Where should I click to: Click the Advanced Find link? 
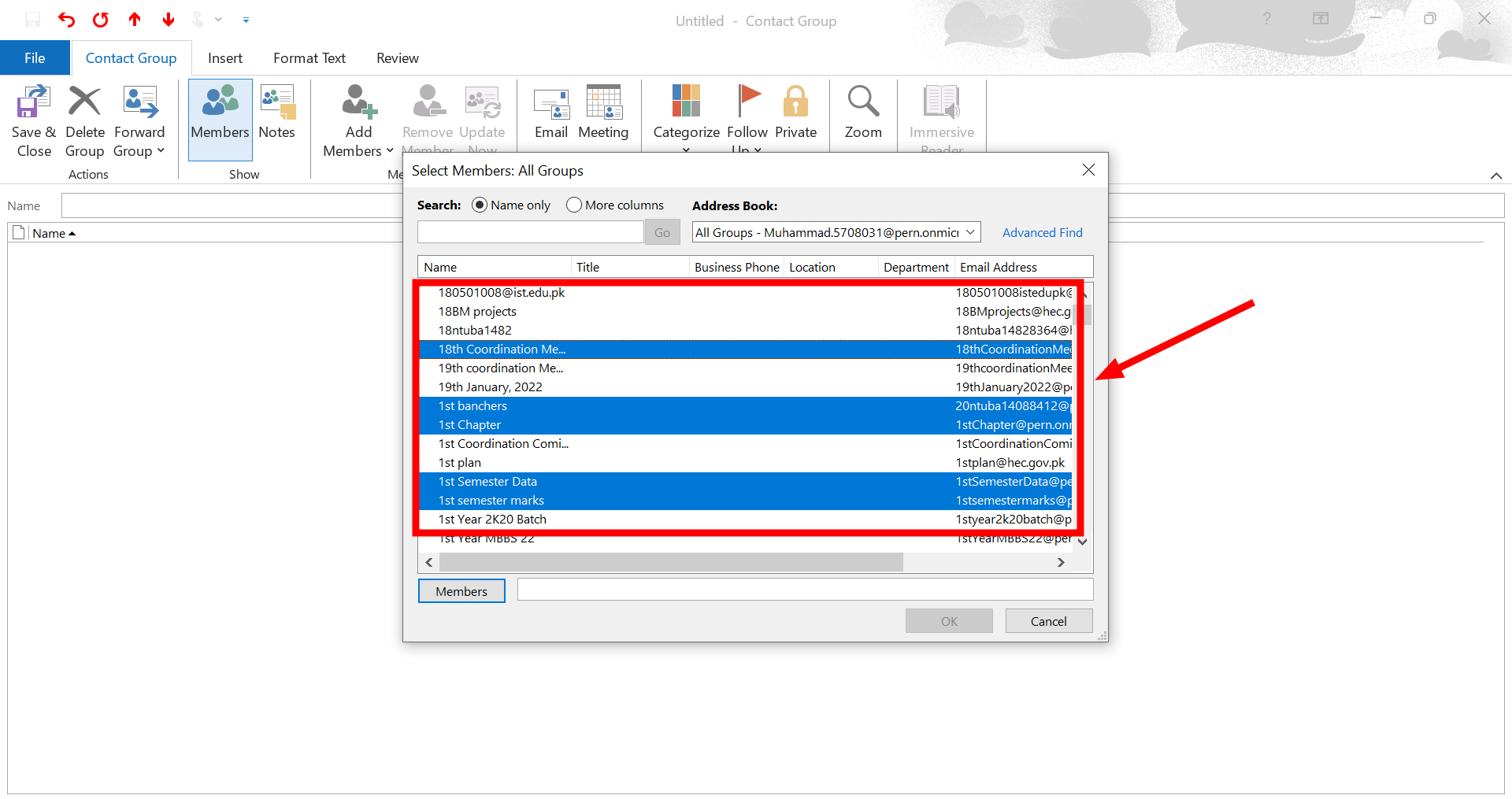1042,233
